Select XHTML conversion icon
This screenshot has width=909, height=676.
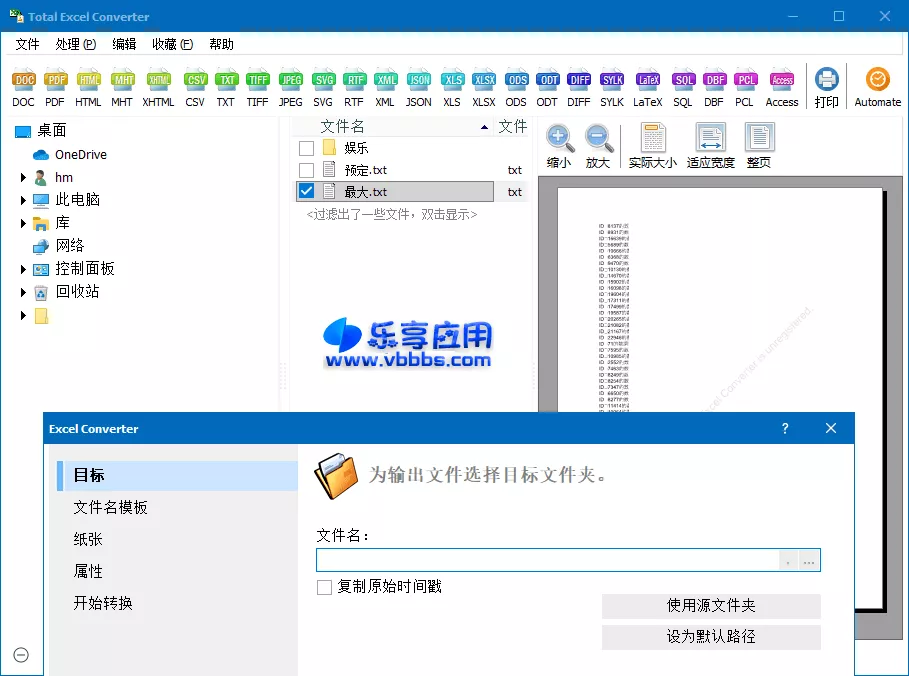click(158, 80)
